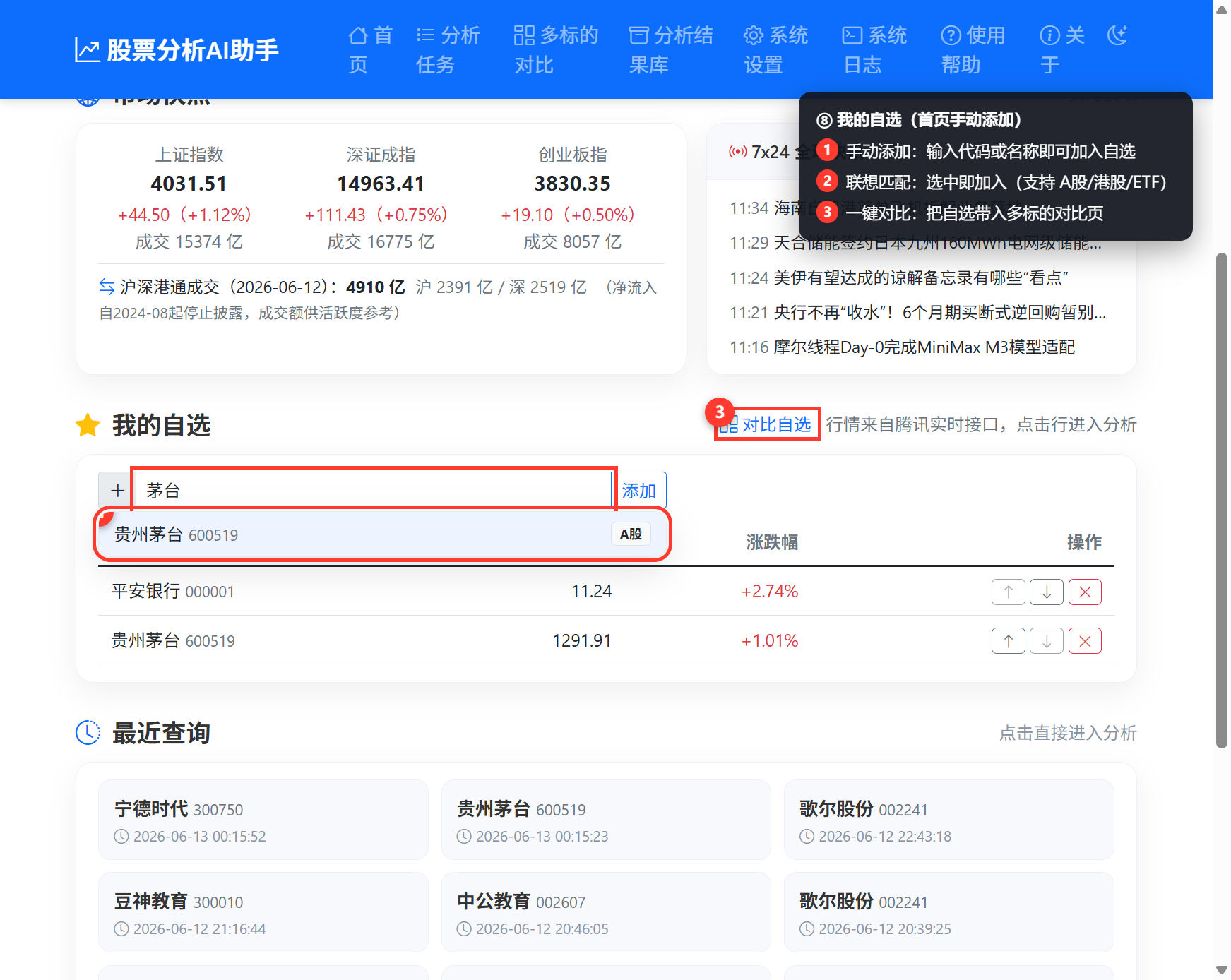Viewport: 1231px width, 980px height.
Task: Open 分析结果库 in navigation
Action: click(671, 50)
